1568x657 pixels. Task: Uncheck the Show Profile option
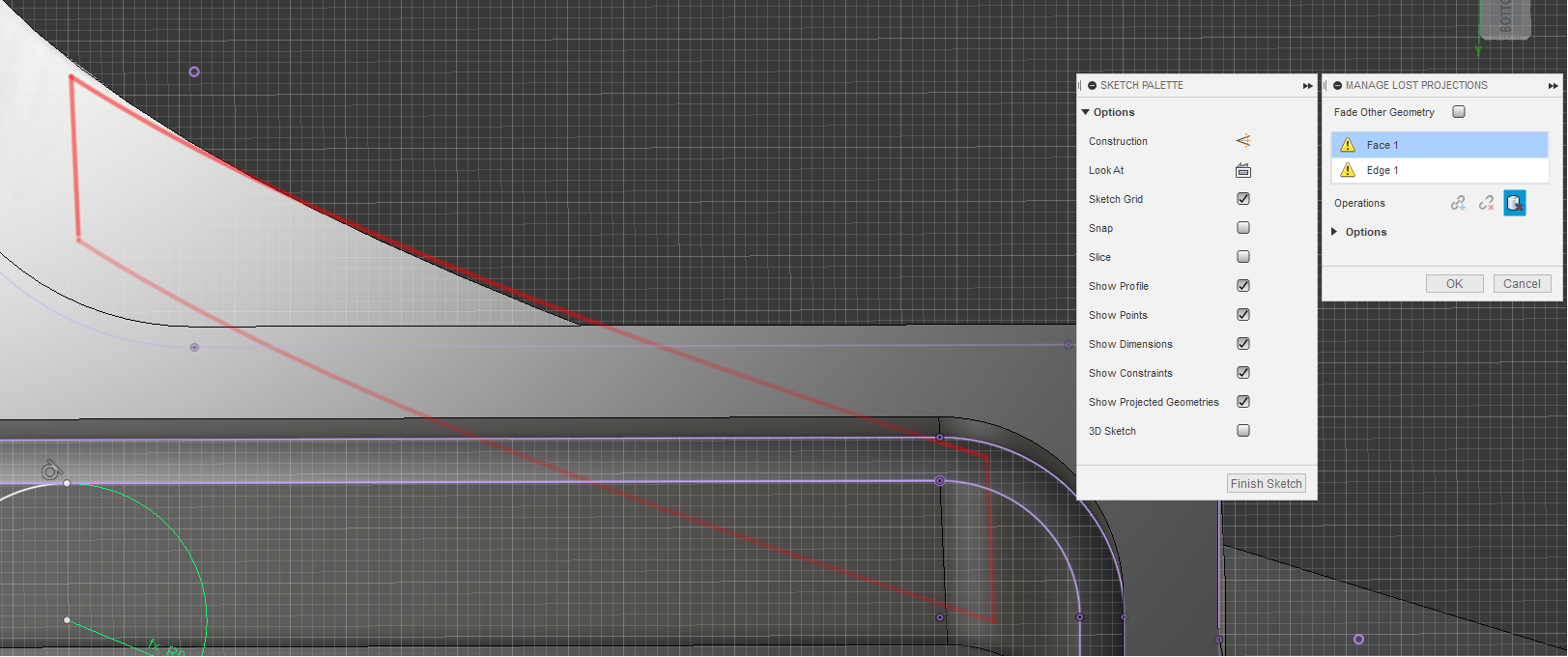1243,286
